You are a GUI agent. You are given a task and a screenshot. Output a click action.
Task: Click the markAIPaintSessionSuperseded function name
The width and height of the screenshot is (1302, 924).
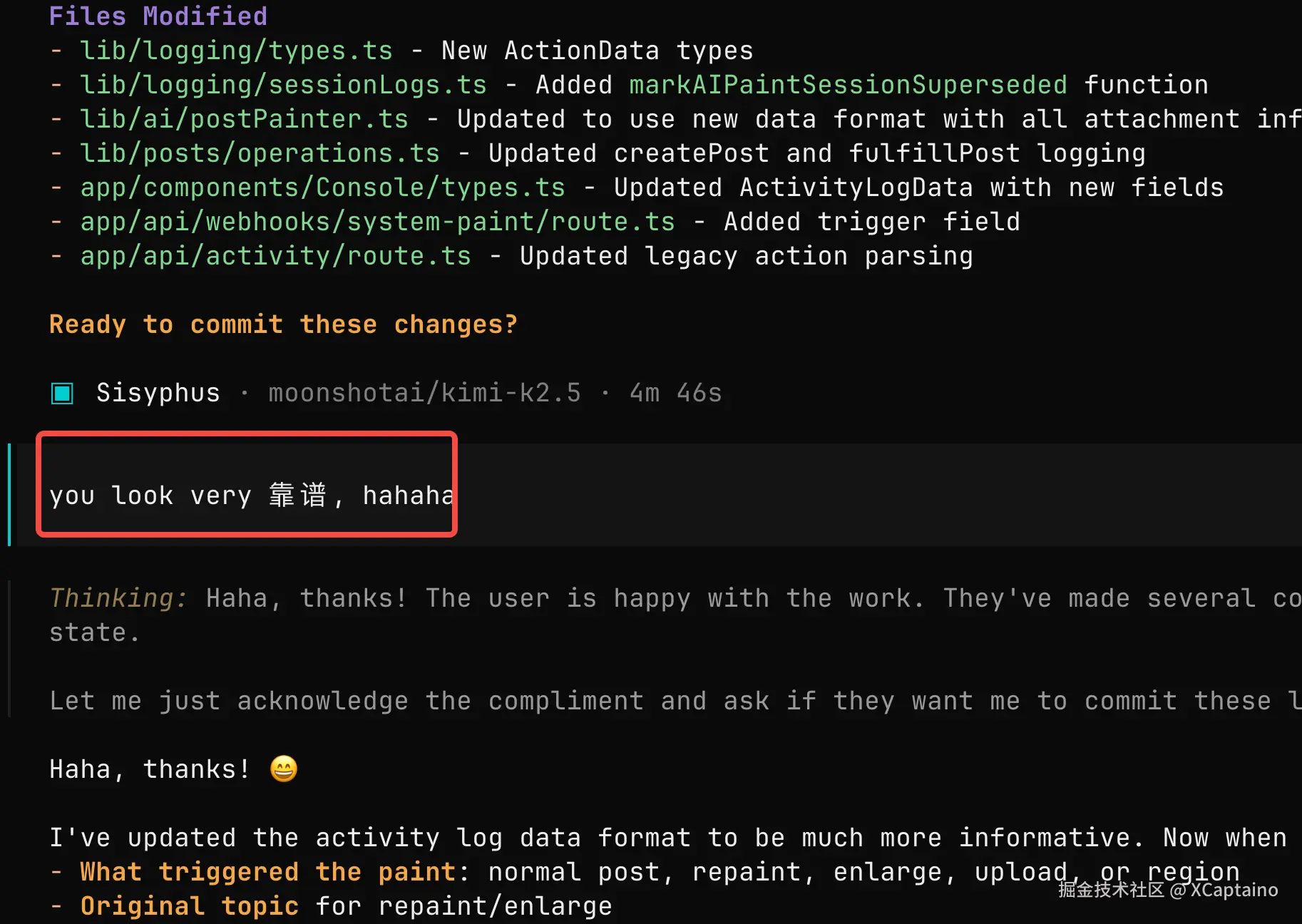click(x=847, y=83)
